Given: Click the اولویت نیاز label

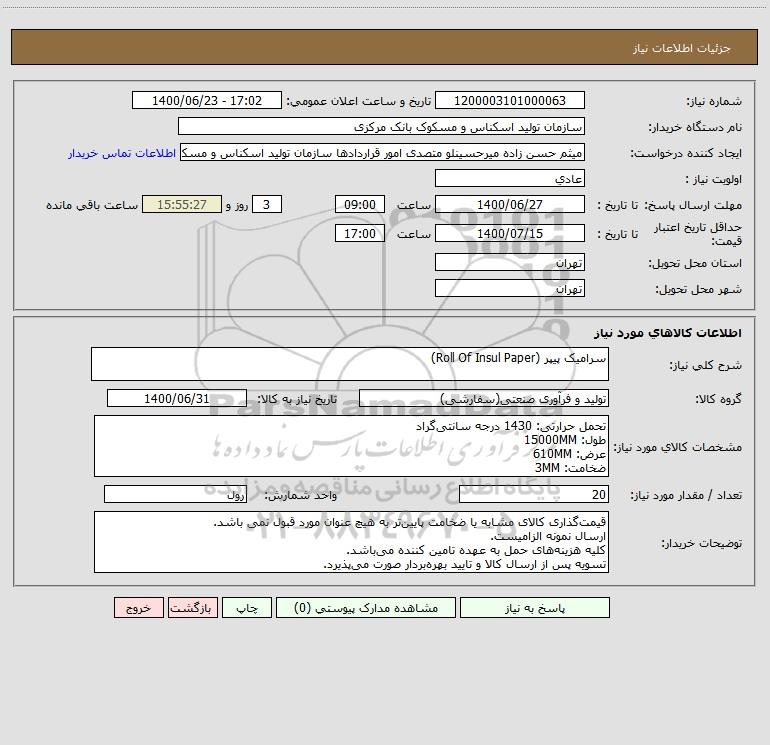Looking at the screenshot, I should click(714, 180).
